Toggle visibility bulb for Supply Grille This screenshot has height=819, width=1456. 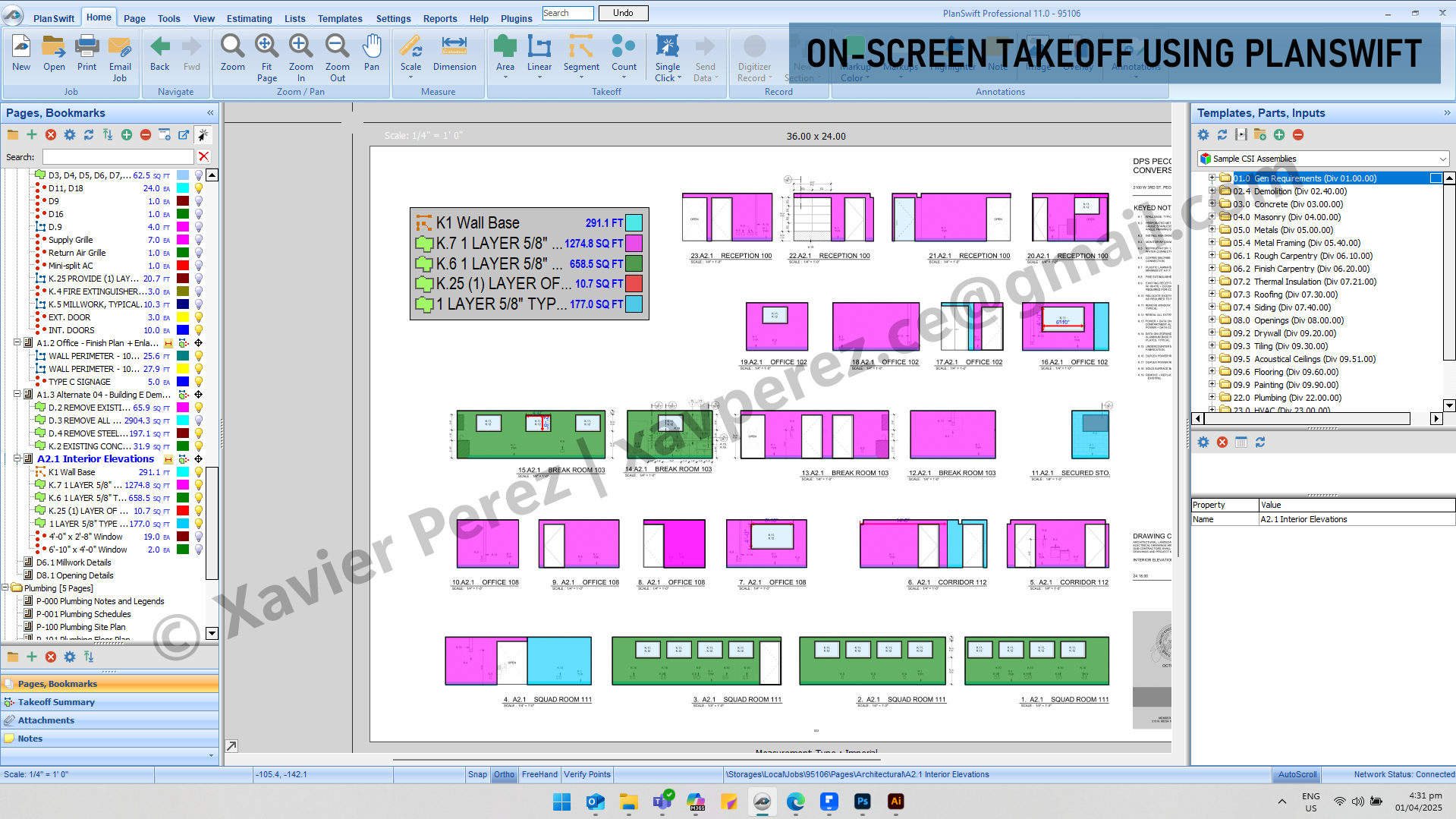(x=199, y=240)
